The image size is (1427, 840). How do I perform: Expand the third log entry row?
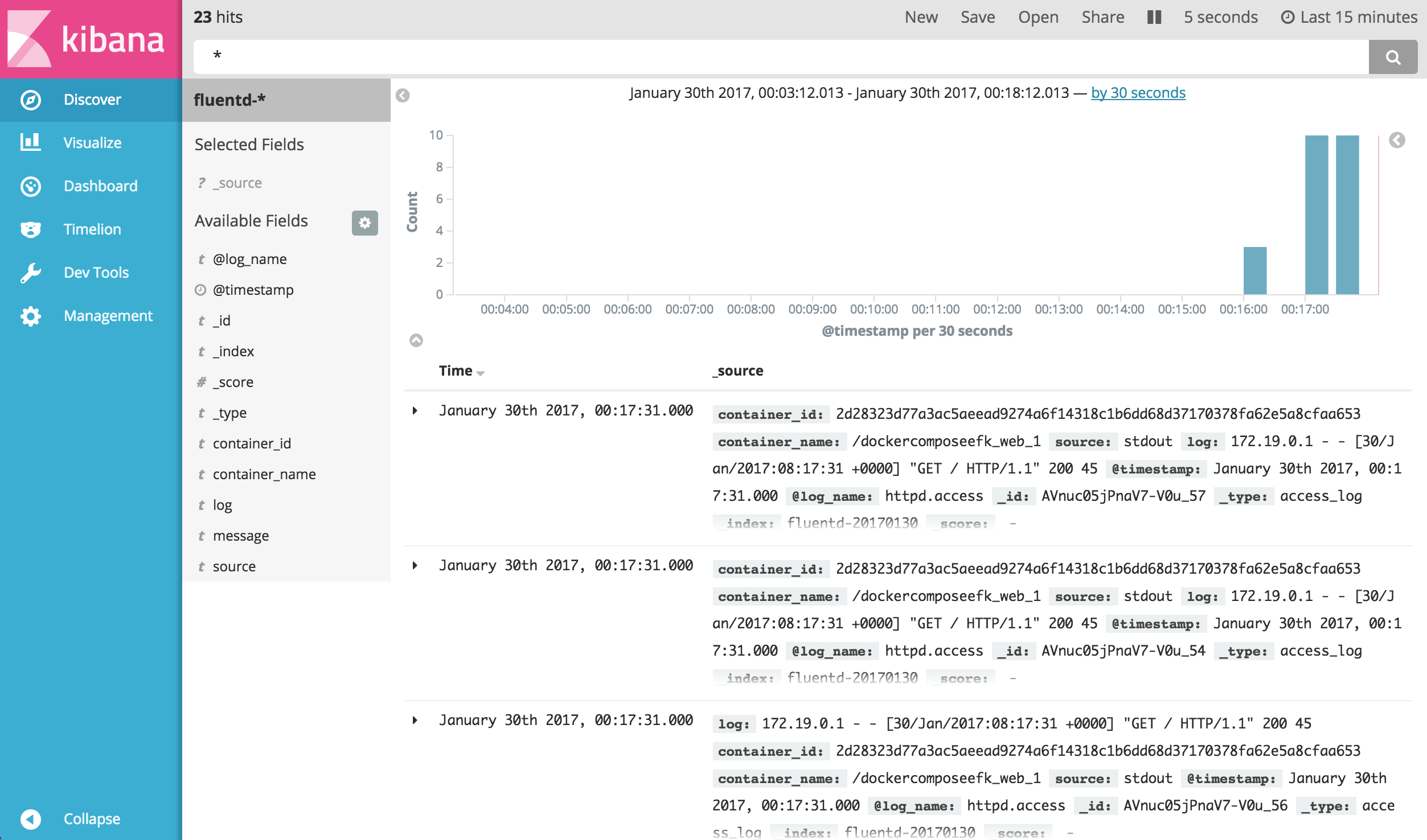415,720
